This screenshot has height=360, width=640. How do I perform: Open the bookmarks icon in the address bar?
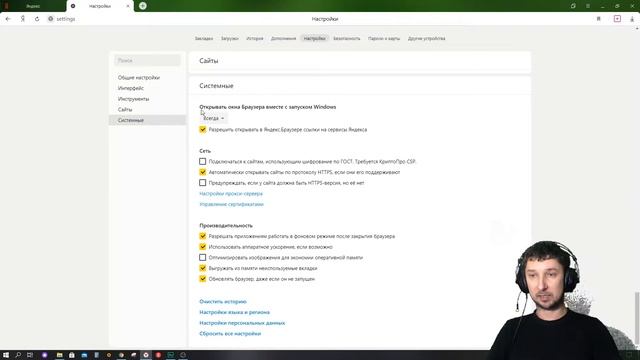[599, 19]
